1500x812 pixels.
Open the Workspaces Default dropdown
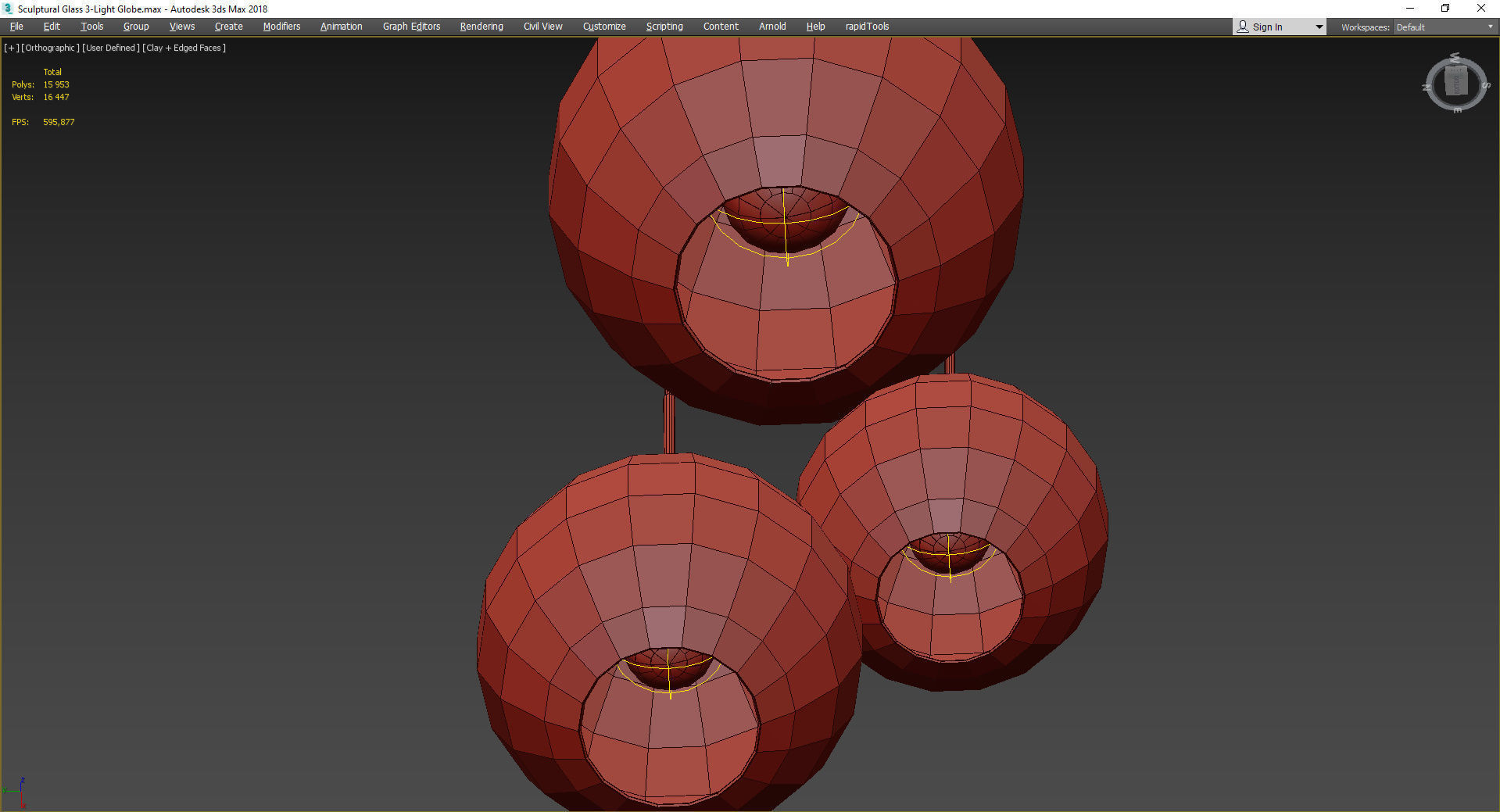coord(1445,27)
